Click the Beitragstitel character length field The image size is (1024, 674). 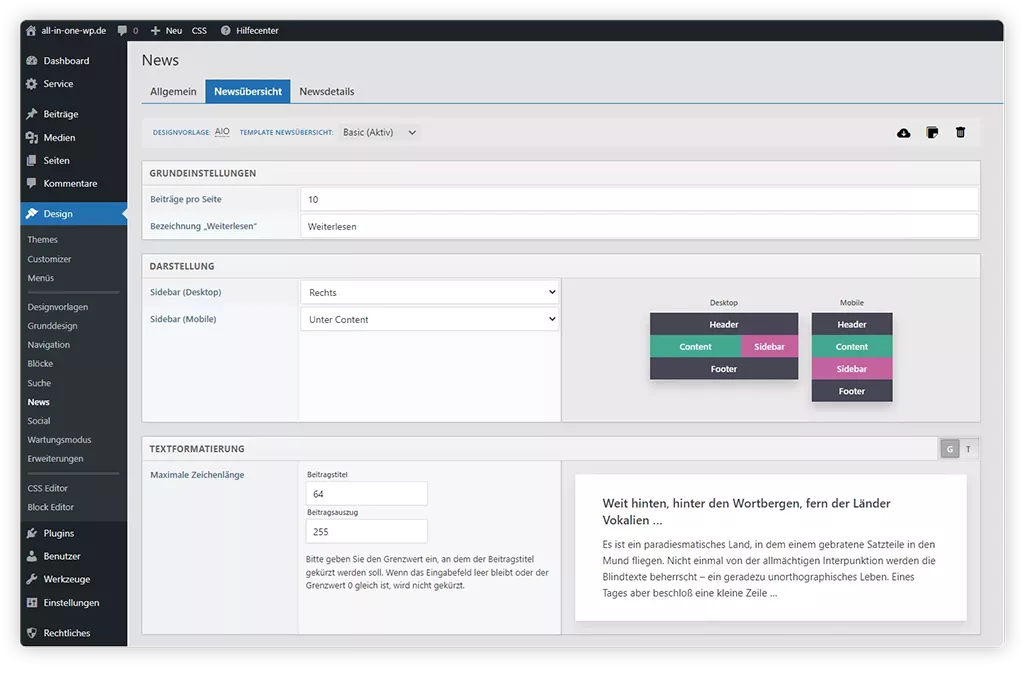(367, 494)
